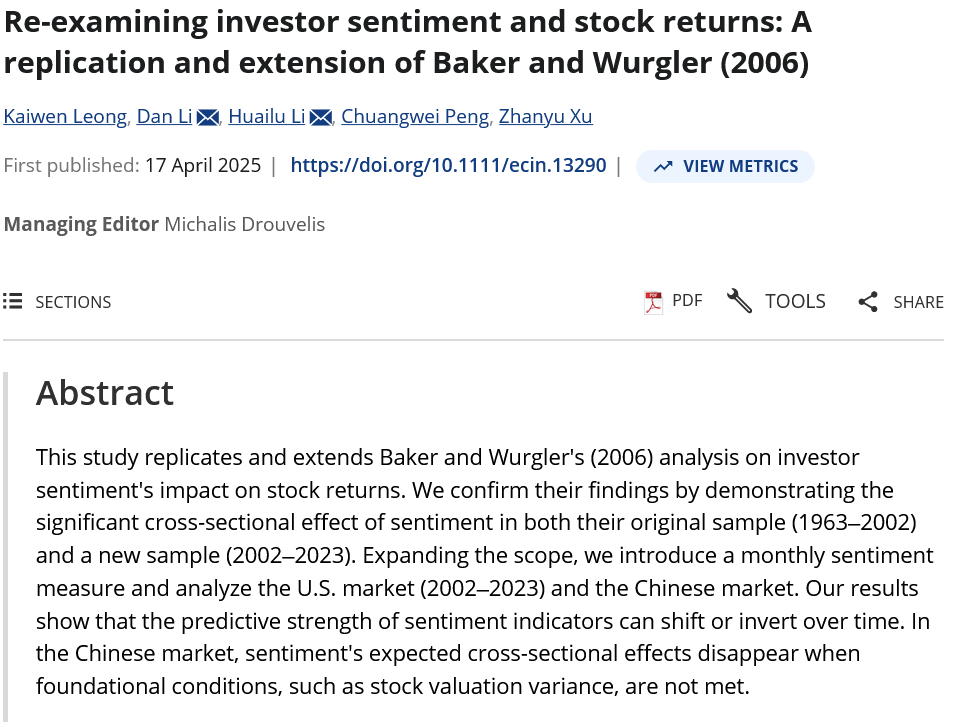
Task: Click the Share icon
Action: click(x=868, y=302)
